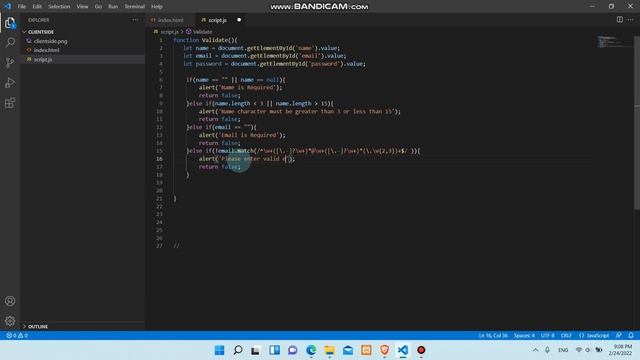Open notifications bell in status bar

(x=631, y=335)
